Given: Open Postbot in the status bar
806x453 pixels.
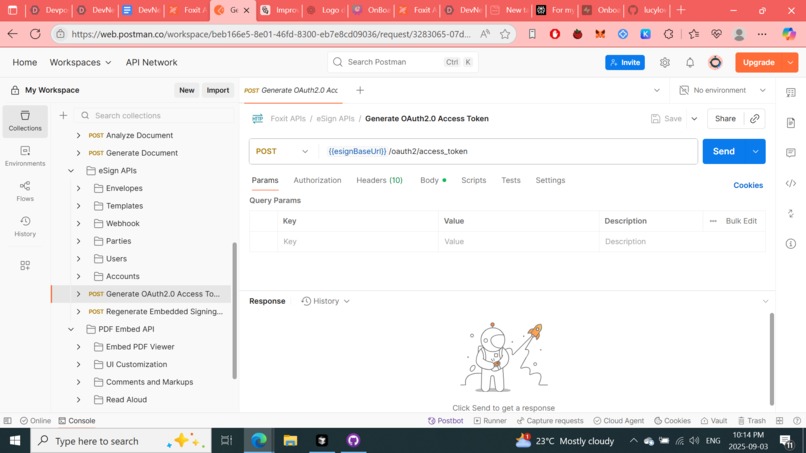Looking at the screenshot, I should tap(445, 420).
